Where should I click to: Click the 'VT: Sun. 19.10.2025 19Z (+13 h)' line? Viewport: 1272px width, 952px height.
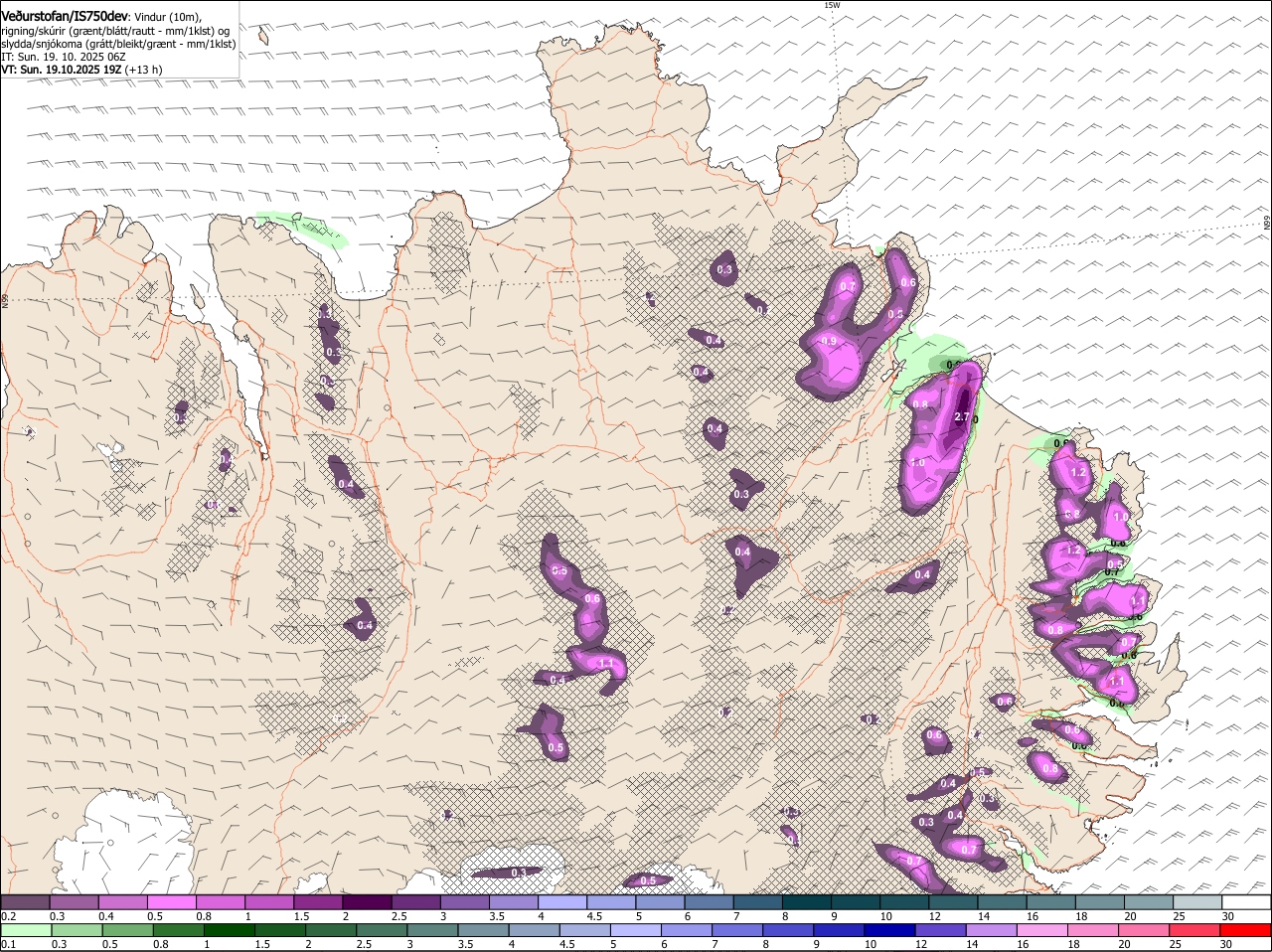(81, 70)
